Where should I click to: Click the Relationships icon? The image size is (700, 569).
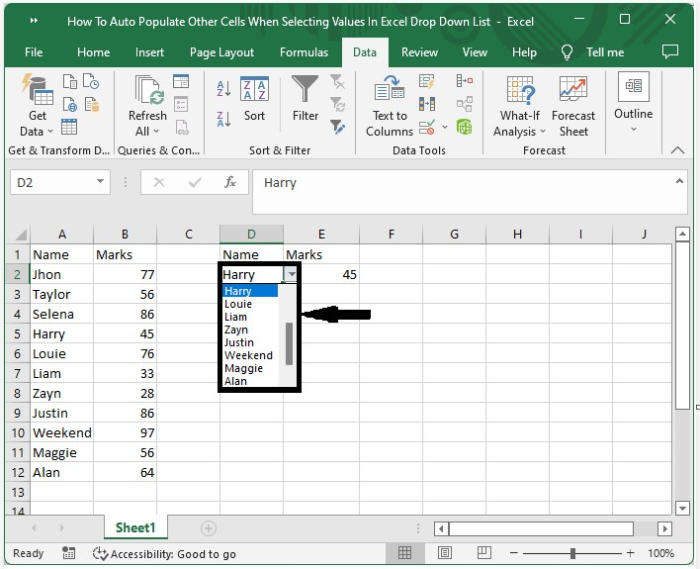click(464, 104)
